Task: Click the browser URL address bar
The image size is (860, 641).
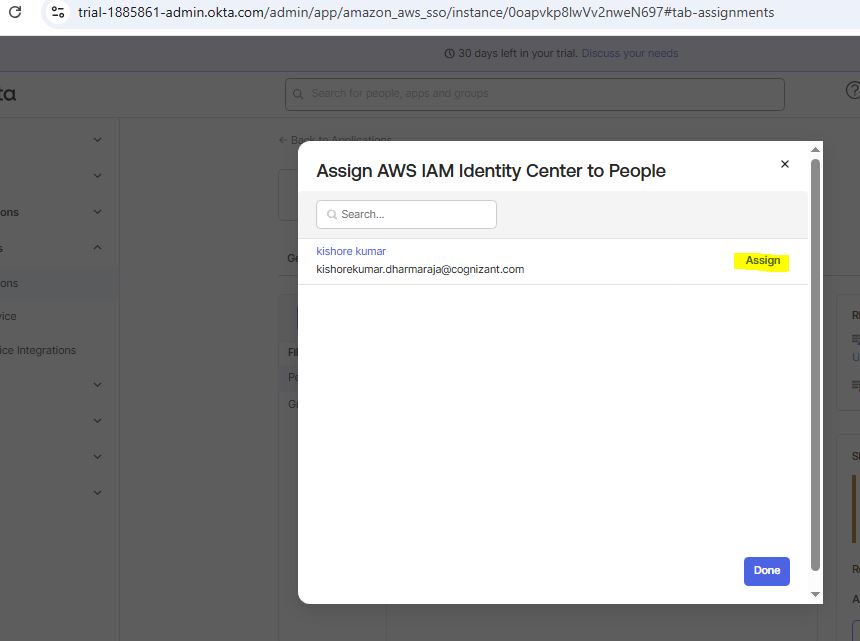Action: point(425,13)
